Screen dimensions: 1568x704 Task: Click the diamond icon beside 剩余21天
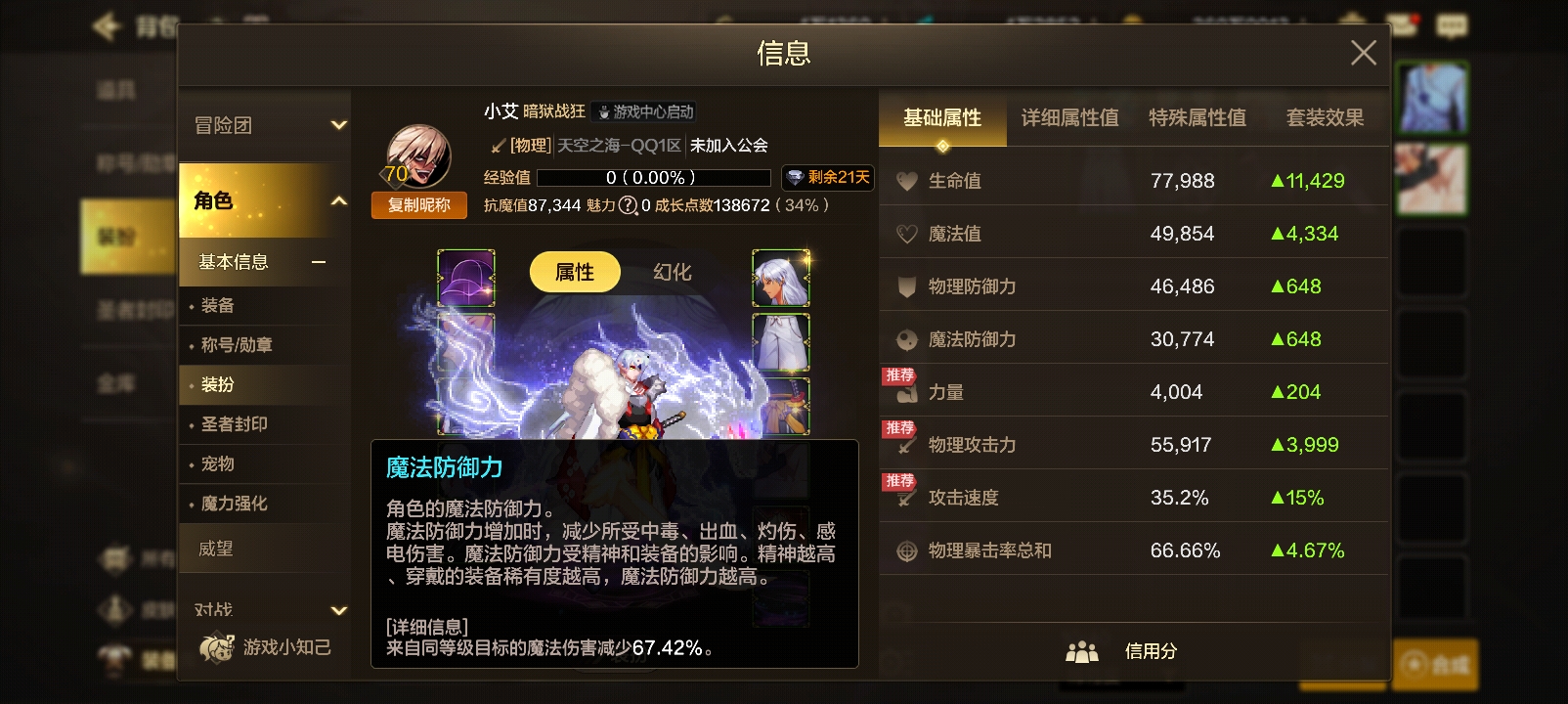tap(795, 178)
